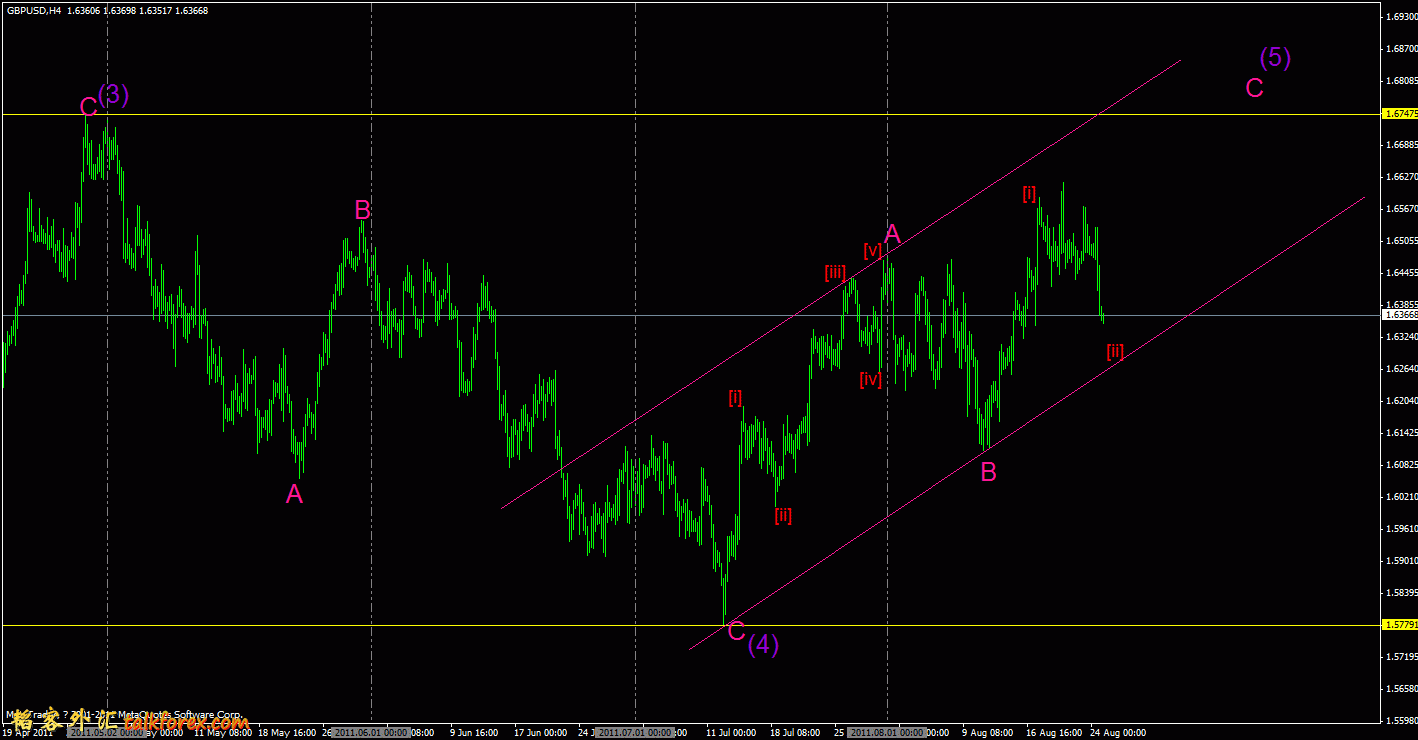Viewport: 1418px width, 740px height.
Task: Click the pink C label beside (3)
Action: click(88, 105)
